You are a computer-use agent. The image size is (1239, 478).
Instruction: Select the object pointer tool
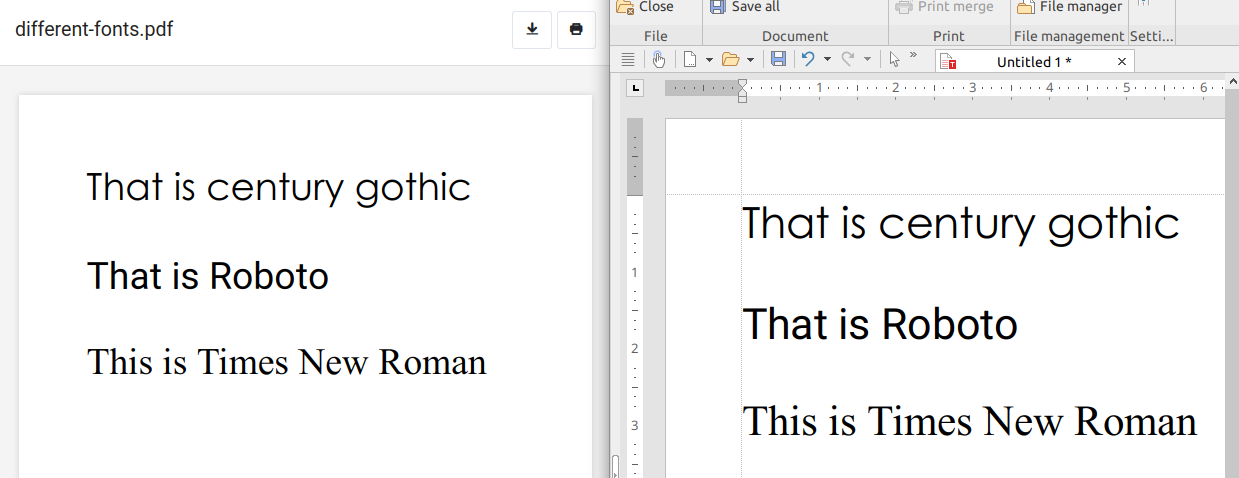[x=895, y=60]
